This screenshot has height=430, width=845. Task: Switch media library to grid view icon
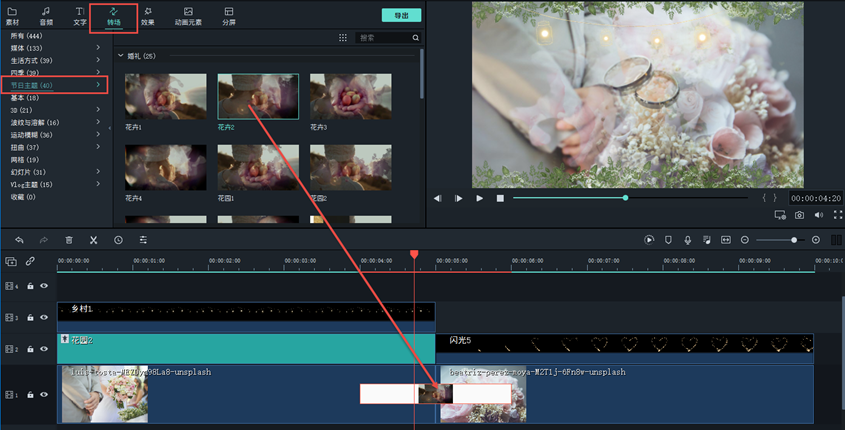coord(343,38)
